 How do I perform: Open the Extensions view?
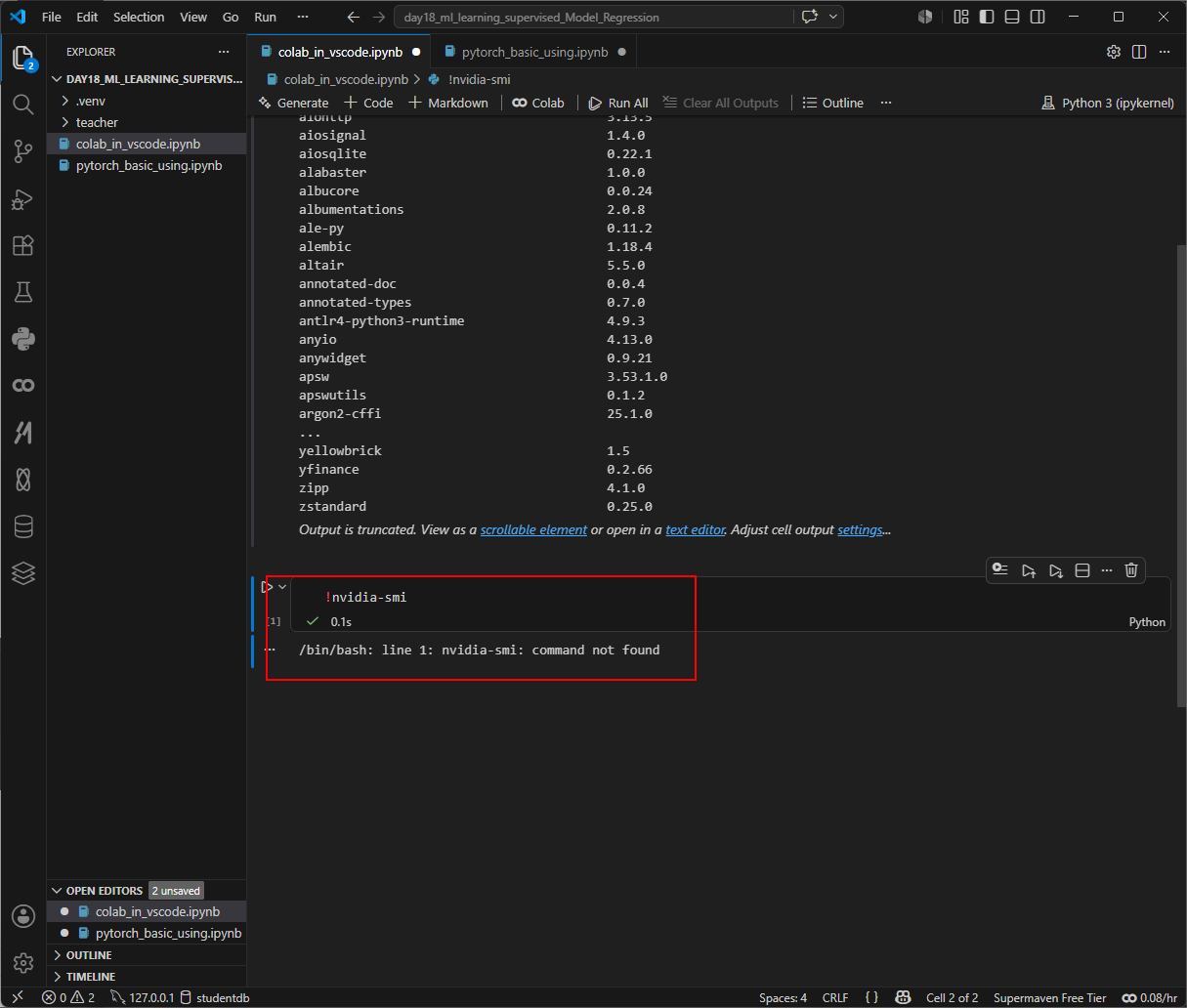[23, 245]
